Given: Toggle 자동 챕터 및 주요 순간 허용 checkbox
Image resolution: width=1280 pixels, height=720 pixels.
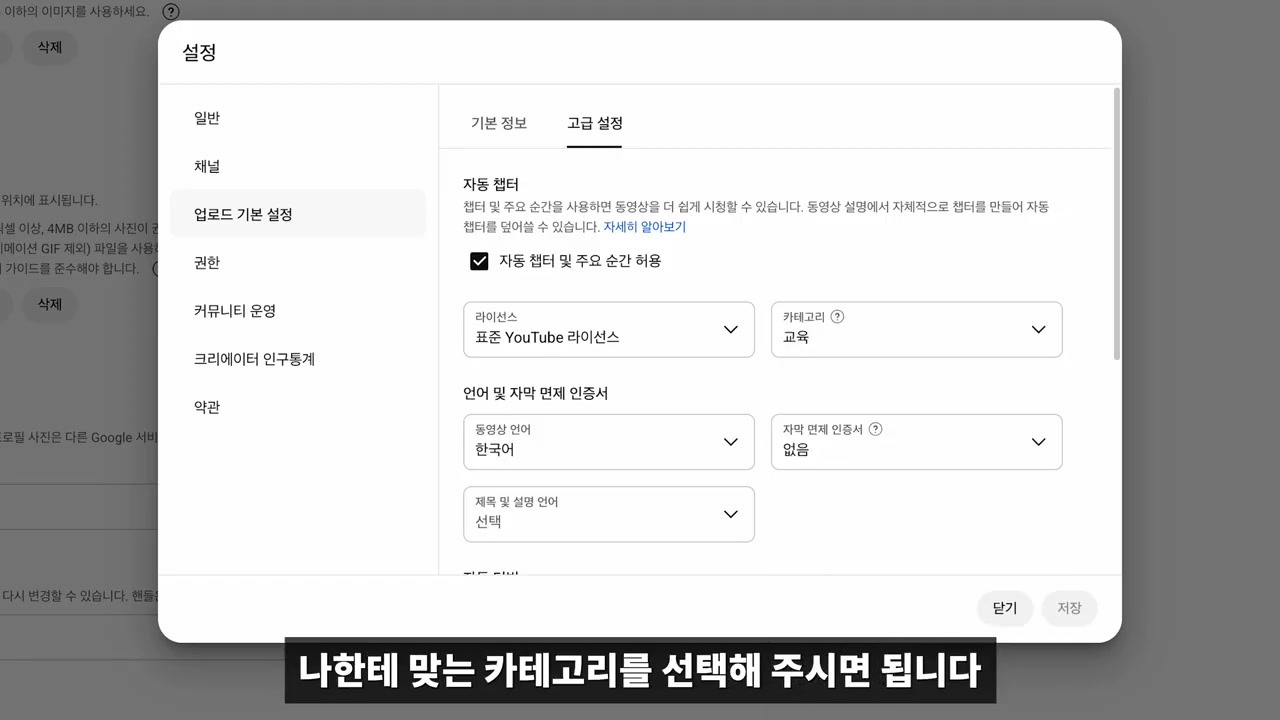Looking at the screenshot, I should [479, 261].
